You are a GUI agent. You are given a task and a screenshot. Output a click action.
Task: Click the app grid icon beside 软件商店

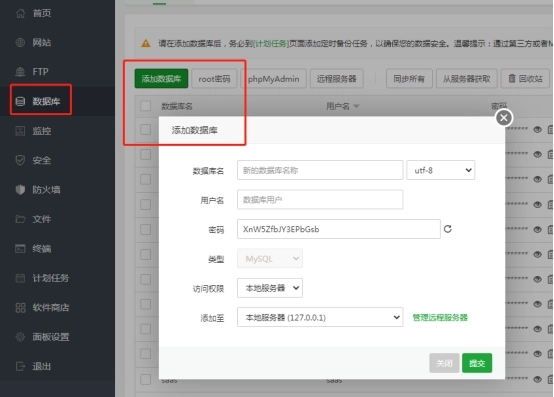20,308
